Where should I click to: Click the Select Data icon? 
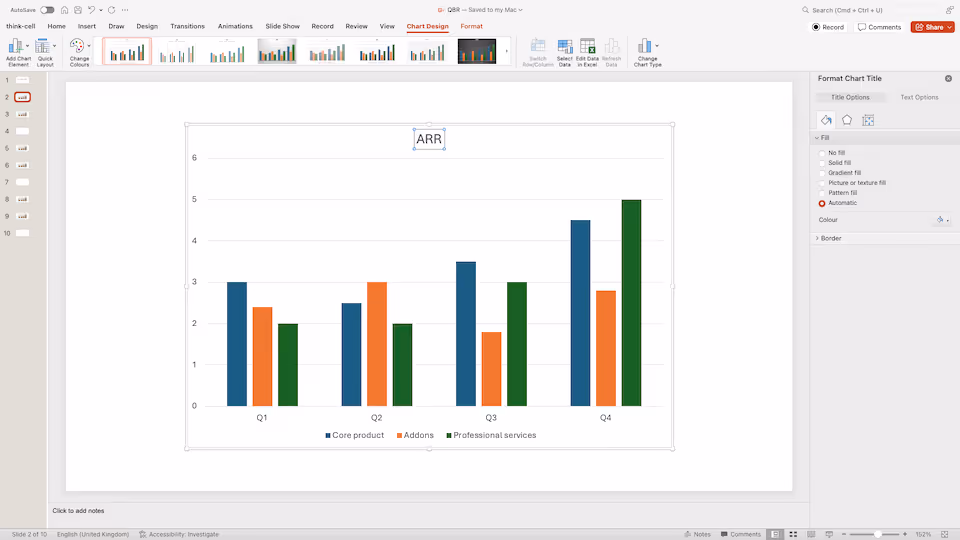(564, 46)
